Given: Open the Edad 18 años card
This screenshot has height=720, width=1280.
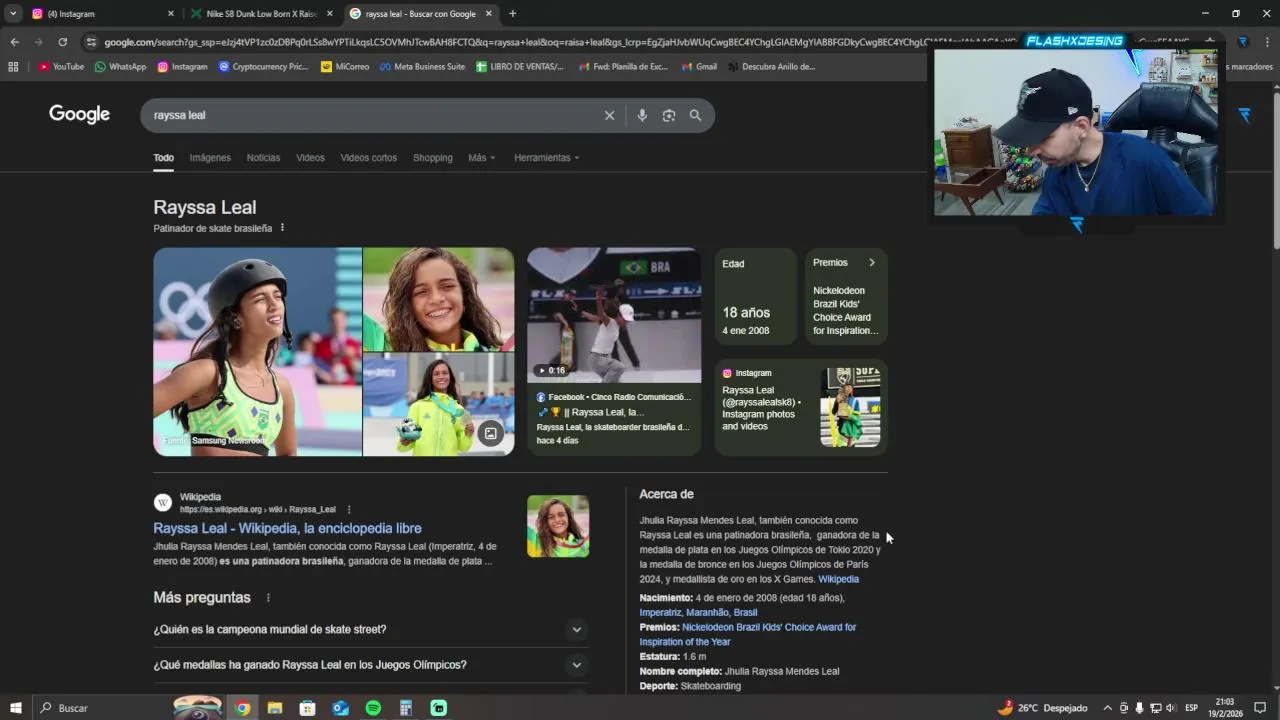Looking at the screenshot, I should pyautogui.click(x=756, y=297).
